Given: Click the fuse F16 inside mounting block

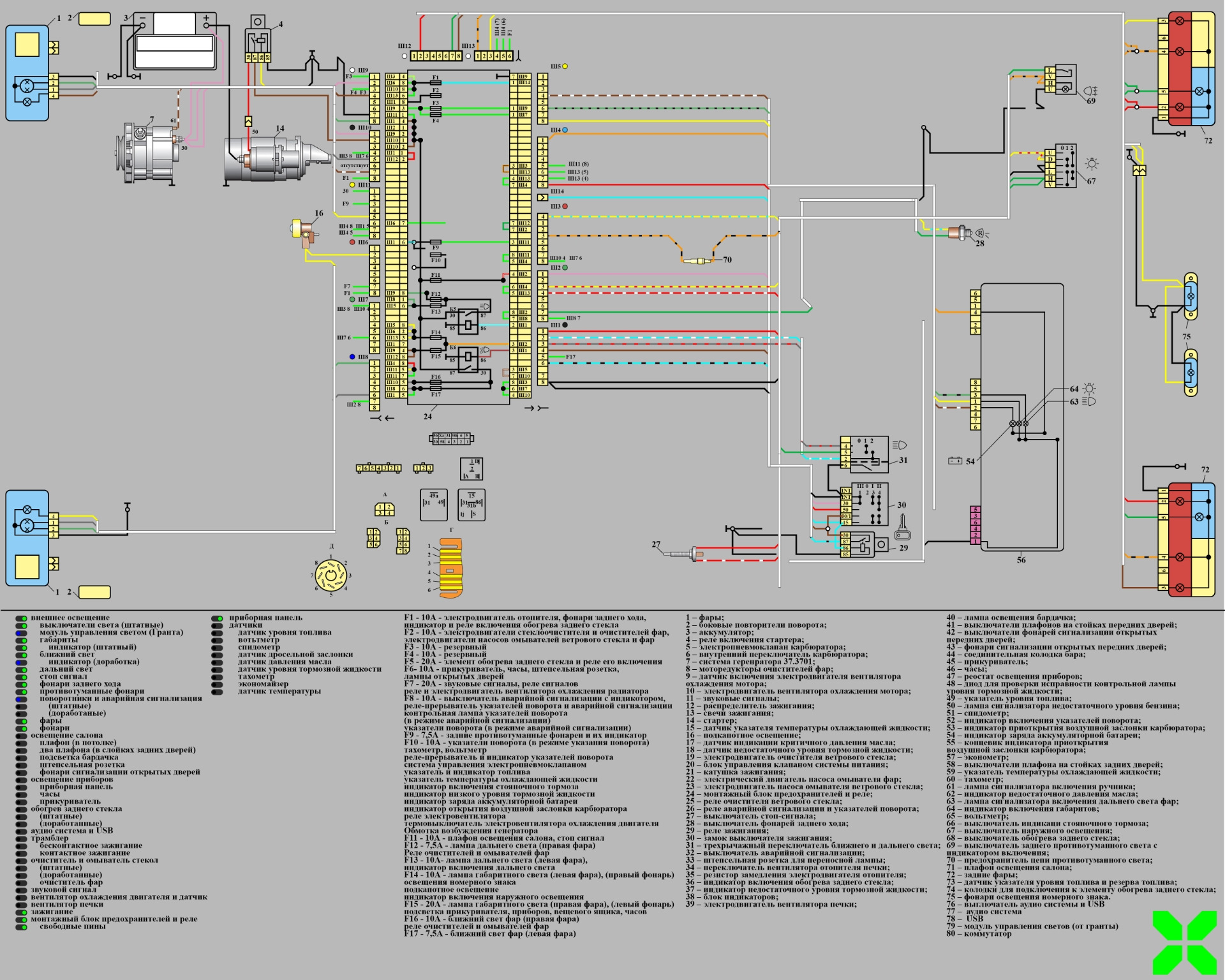Looking at the screenshot, I should tap(436, 382).
